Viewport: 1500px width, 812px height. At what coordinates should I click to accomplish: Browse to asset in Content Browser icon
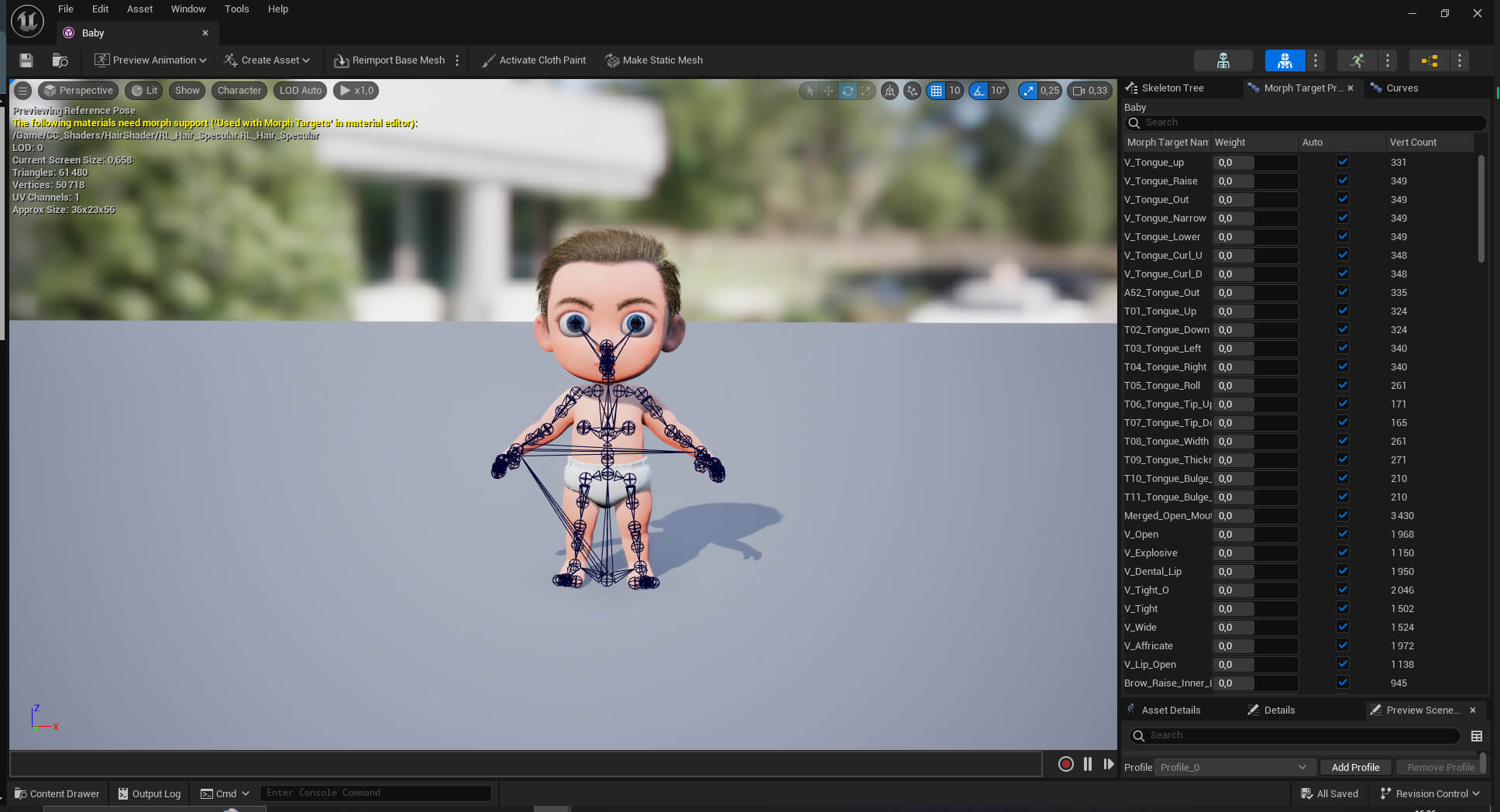click(x=60, y=60)
